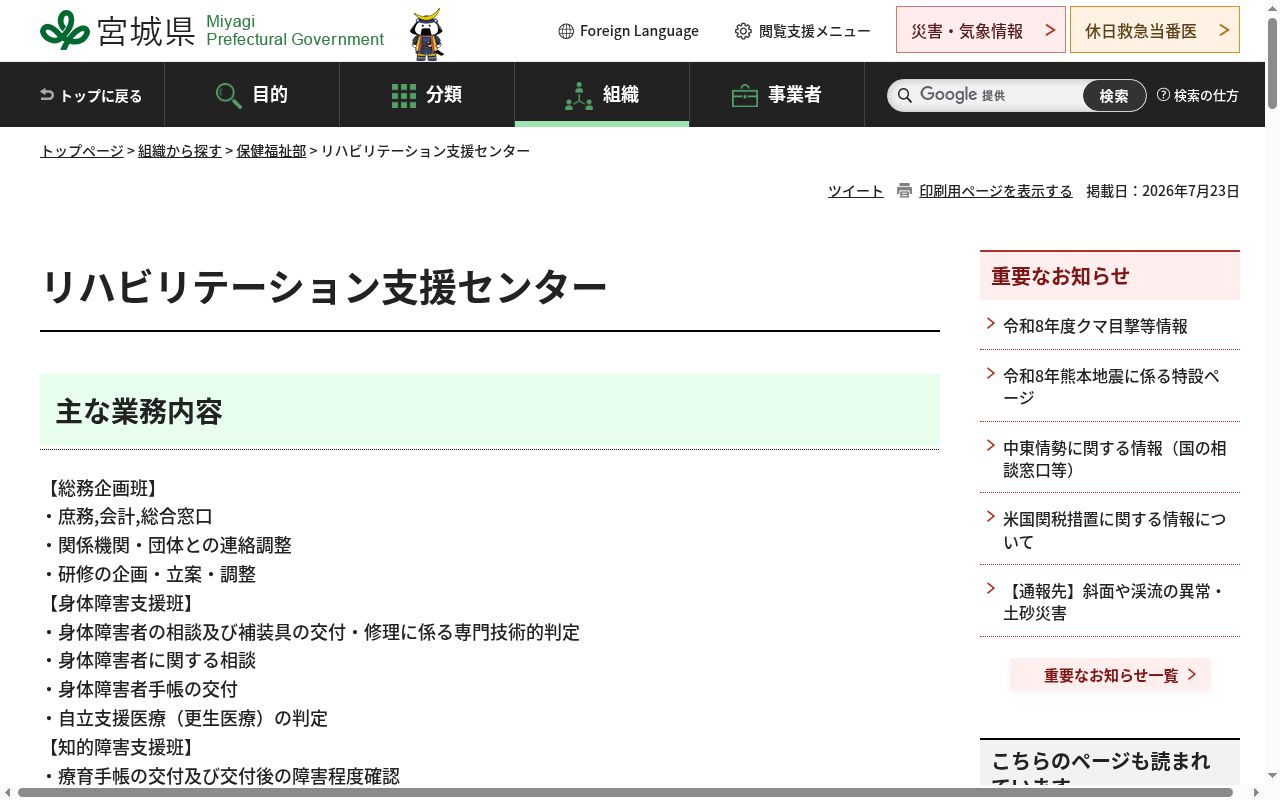Click the horizontal scrollbar thumb
The height and width of the screenshot is (800, 1280).
pyautogui.click(x=625, y=793)
